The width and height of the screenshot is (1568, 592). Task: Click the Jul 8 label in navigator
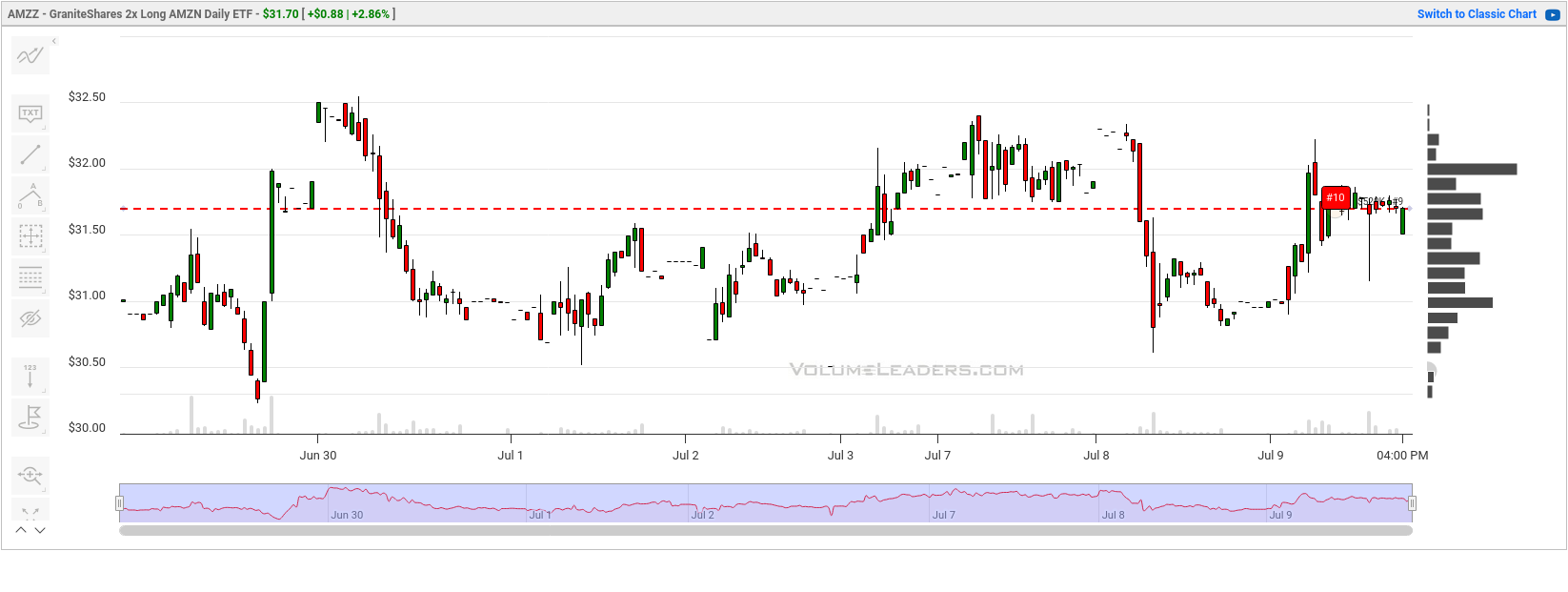1114,515
